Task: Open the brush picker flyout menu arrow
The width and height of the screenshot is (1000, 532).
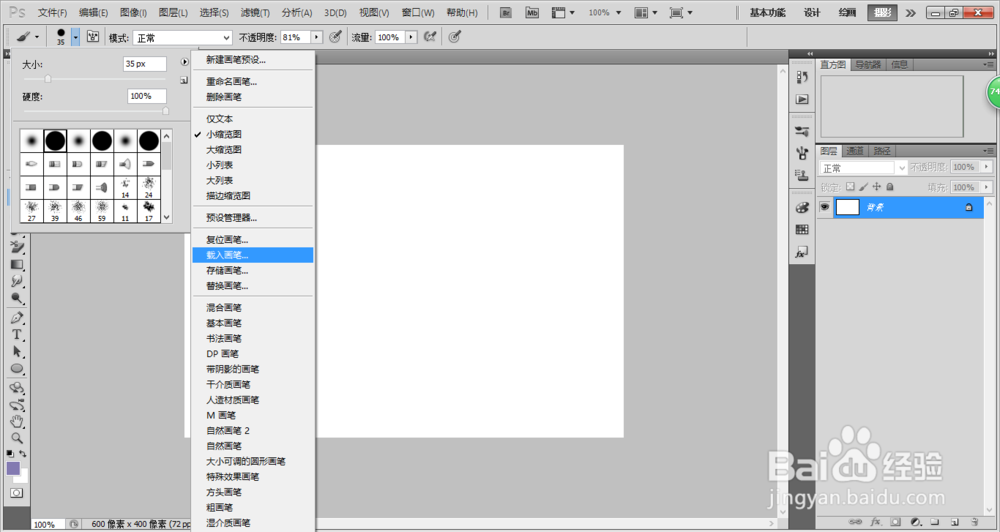Action: [184, 63]
